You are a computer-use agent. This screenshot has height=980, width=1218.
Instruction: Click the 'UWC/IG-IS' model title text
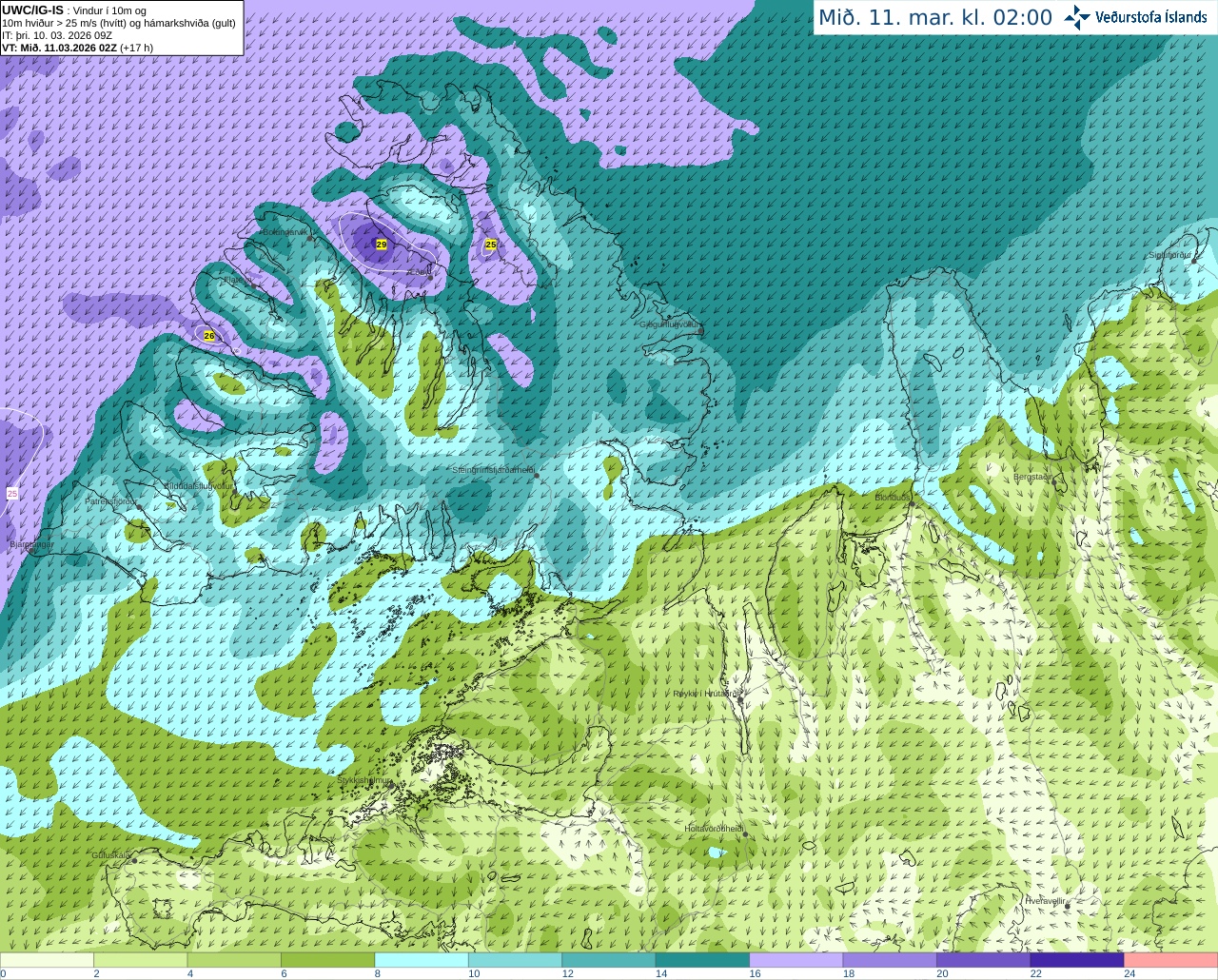(32, 10)
